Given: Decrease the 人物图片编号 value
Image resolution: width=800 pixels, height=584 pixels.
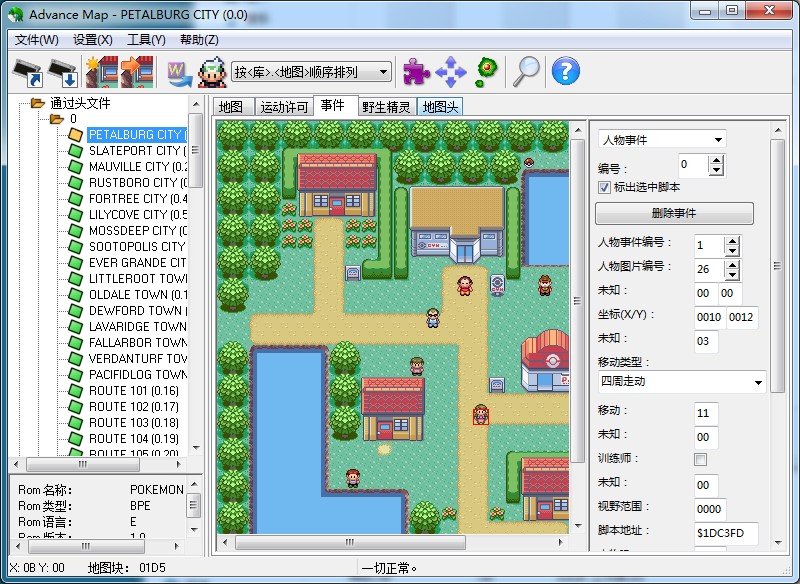Looking at the screenshot, I should click(x=733, y=274).
